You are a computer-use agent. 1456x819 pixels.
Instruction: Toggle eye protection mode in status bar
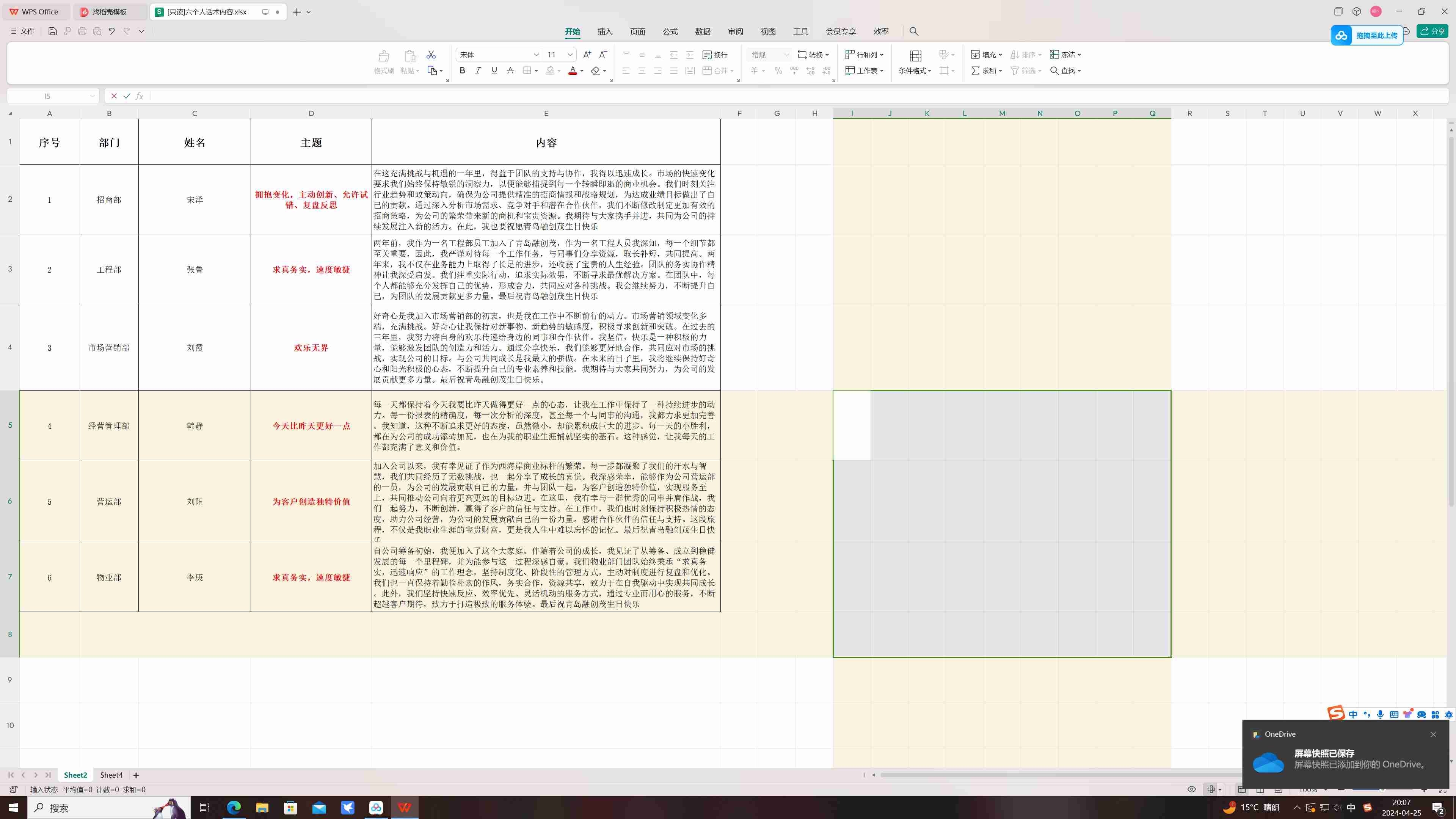click(1191, 789)
